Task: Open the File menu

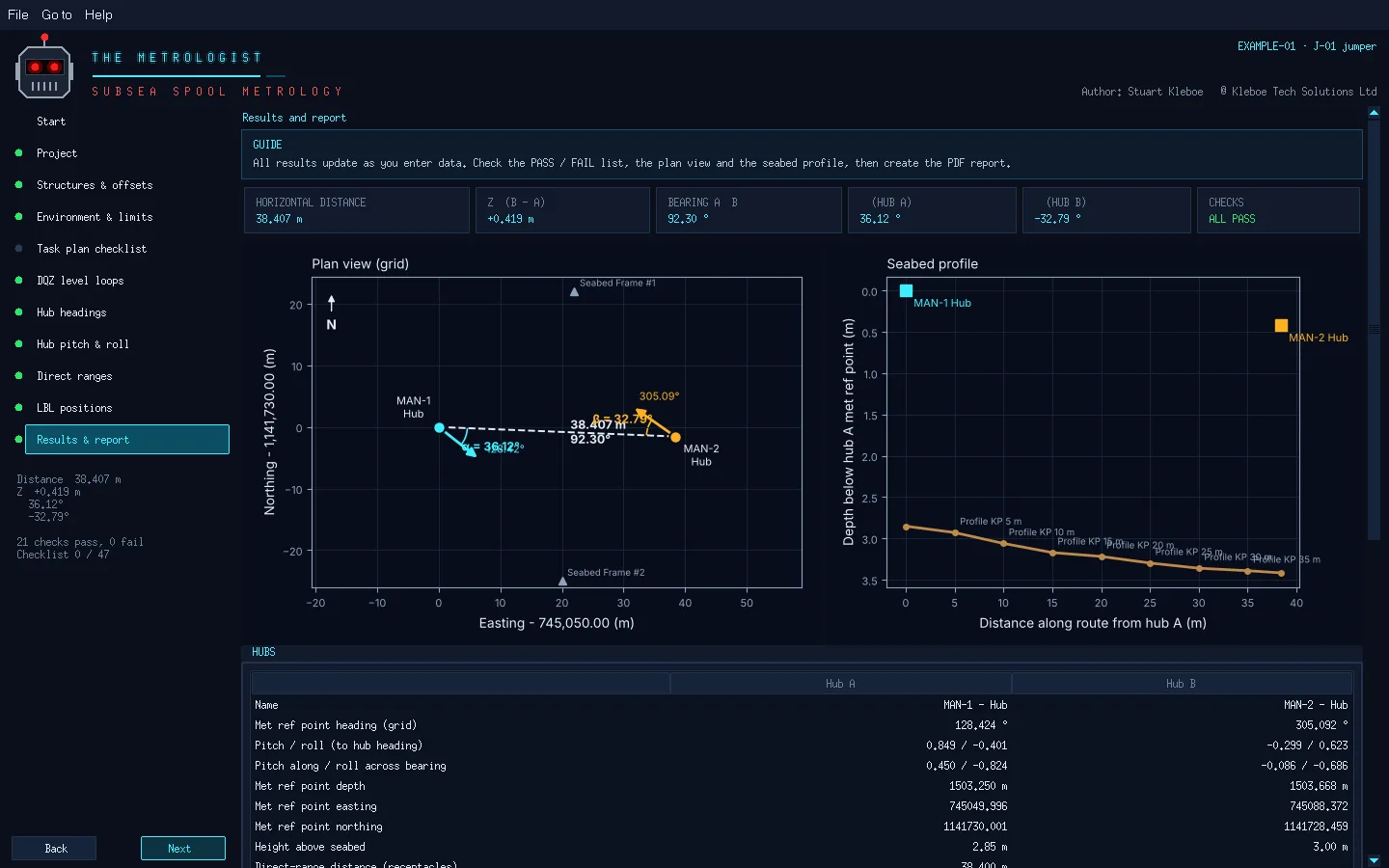Action: coord(18,14)
